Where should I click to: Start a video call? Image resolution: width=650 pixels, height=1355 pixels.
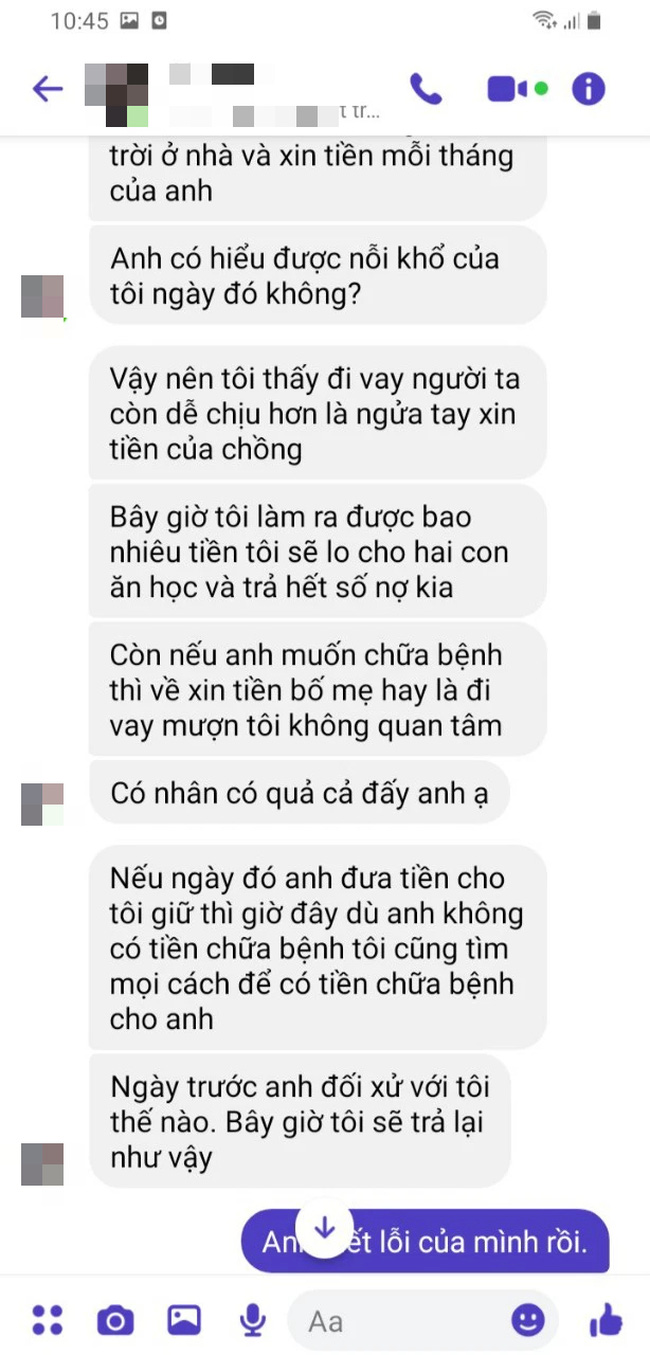pyautogui.click(x=518, y=89)
